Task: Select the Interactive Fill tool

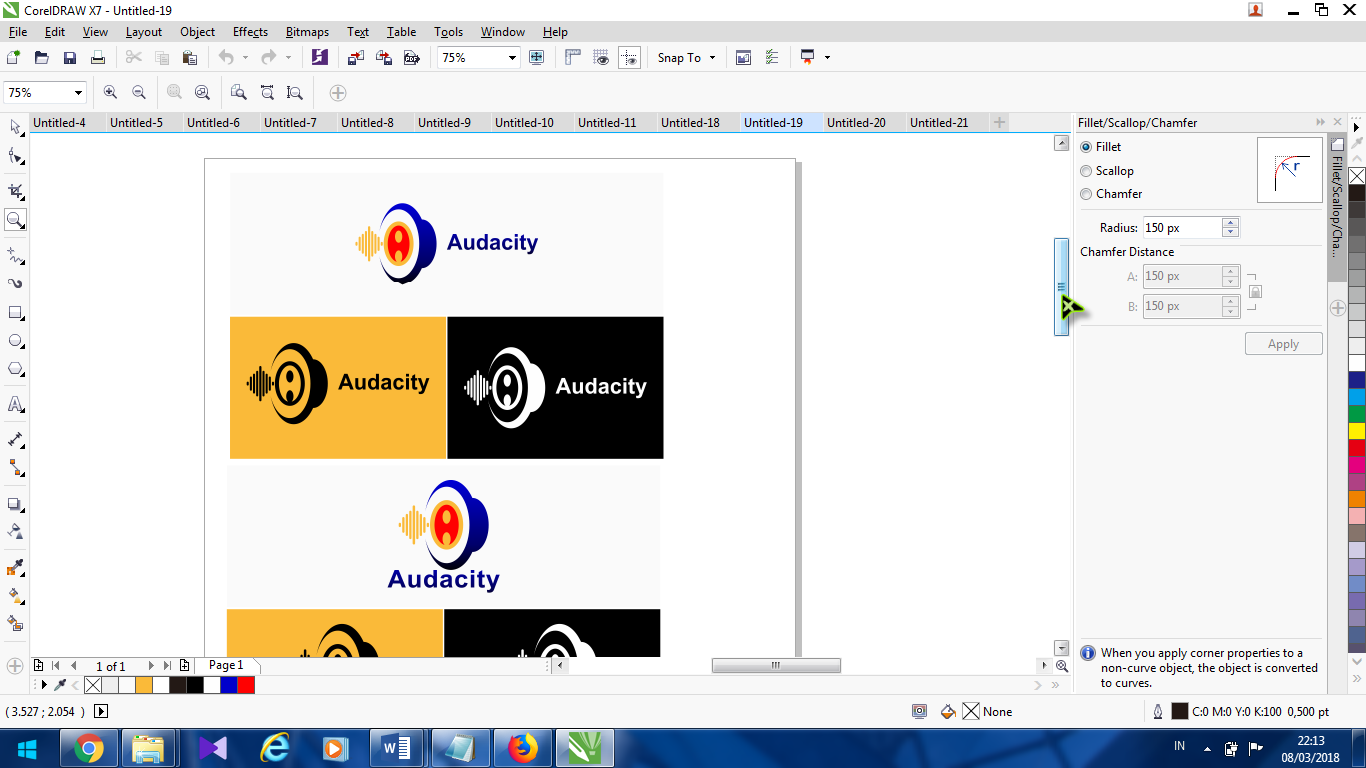Action: point(16,596)
